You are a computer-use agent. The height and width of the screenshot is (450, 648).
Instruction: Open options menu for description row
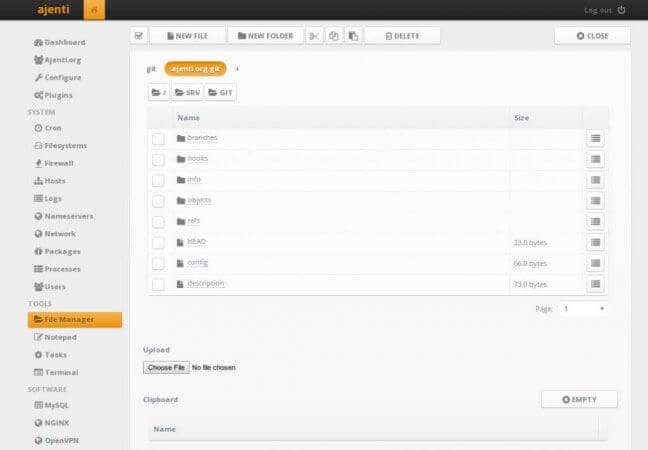tap(595, 284)
